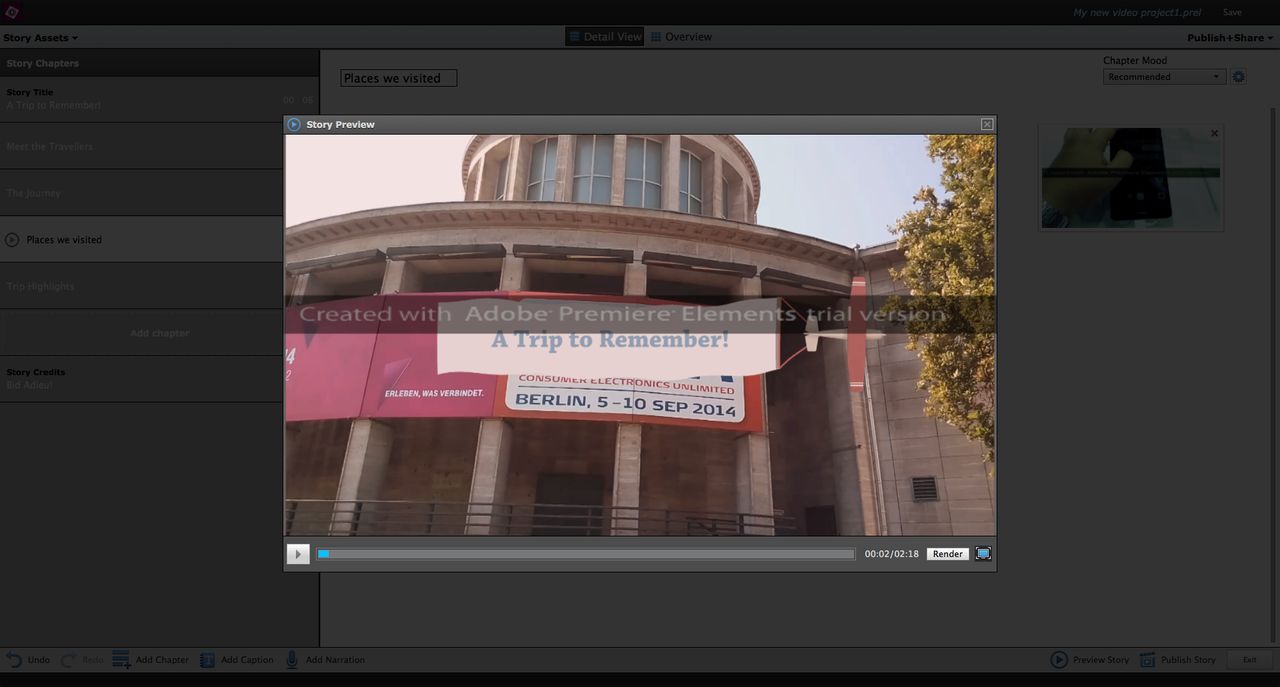Save the project
Image resolution: width=1280 pixels, height=687 pixels.
tap(1232, 13)
